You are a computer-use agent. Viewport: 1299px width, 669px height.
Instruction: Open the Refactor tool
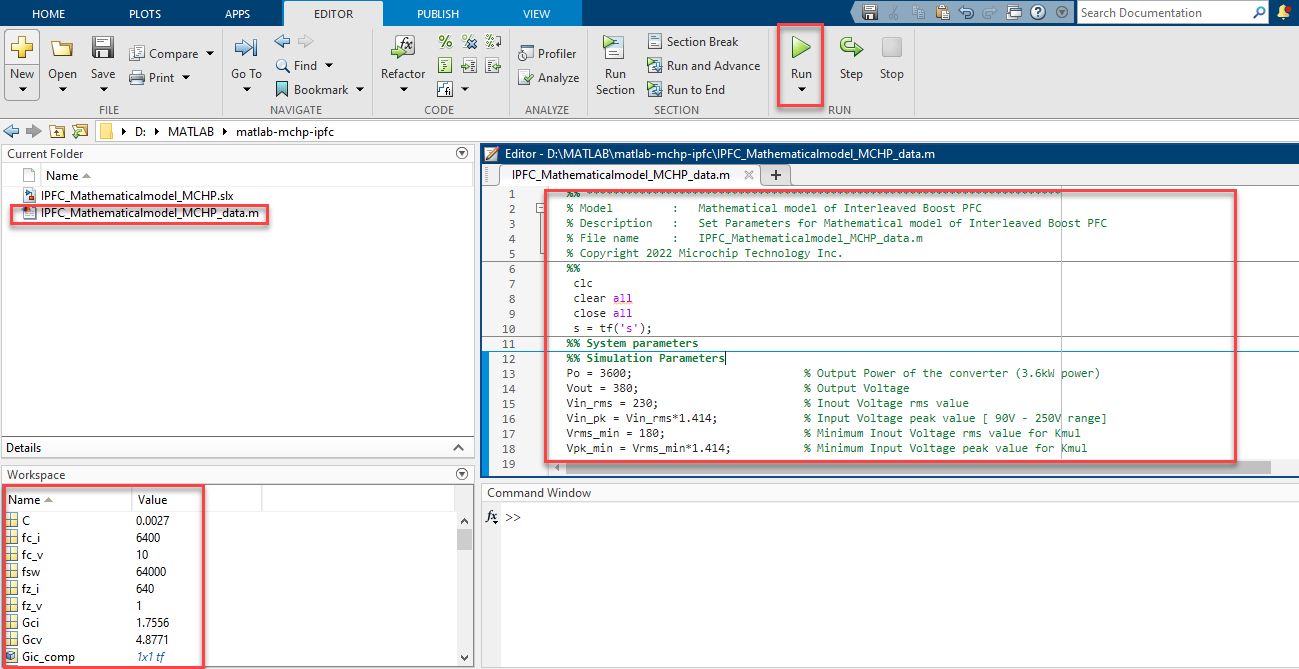(x=403, y=49)
